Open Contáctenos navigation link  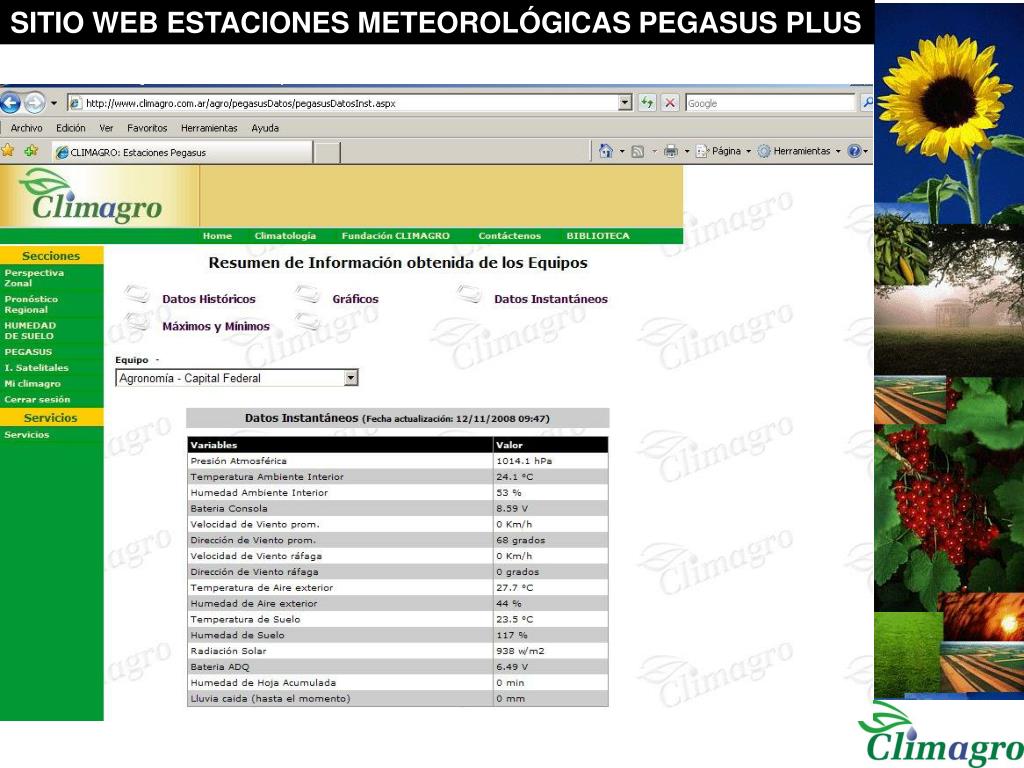click(x=509, y=236)
